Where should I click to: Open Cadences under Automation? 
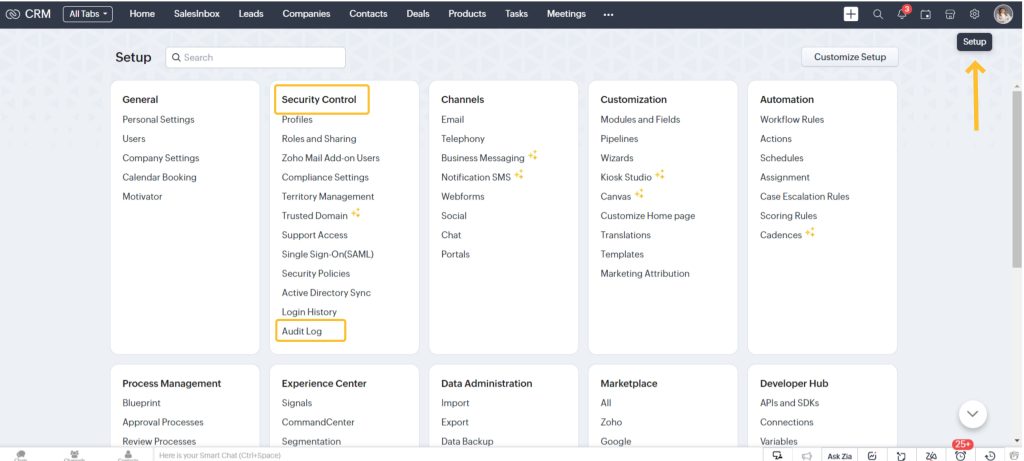point(780,235)
